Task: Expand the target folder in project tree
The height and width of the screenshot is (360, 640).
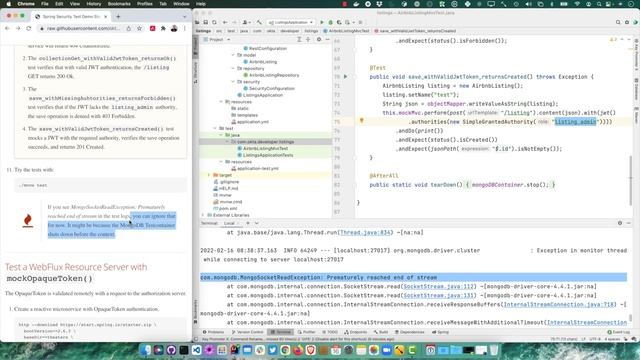Action: pos(209,175)
